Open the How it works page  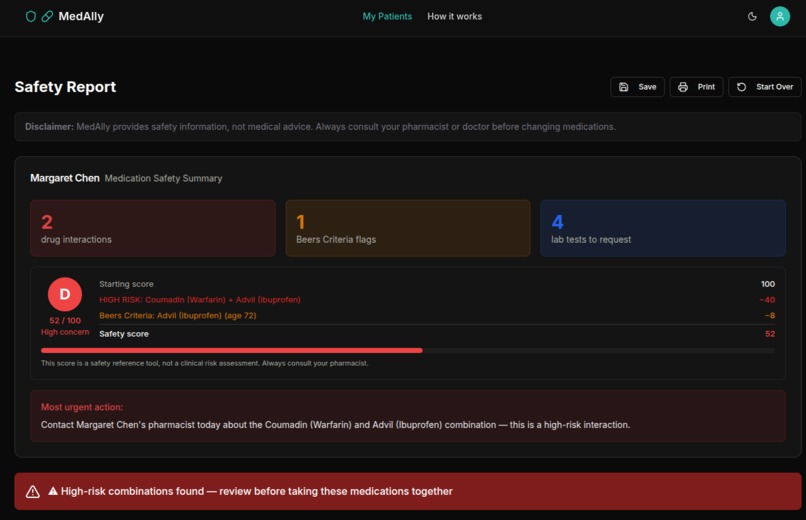pos(454,16)
